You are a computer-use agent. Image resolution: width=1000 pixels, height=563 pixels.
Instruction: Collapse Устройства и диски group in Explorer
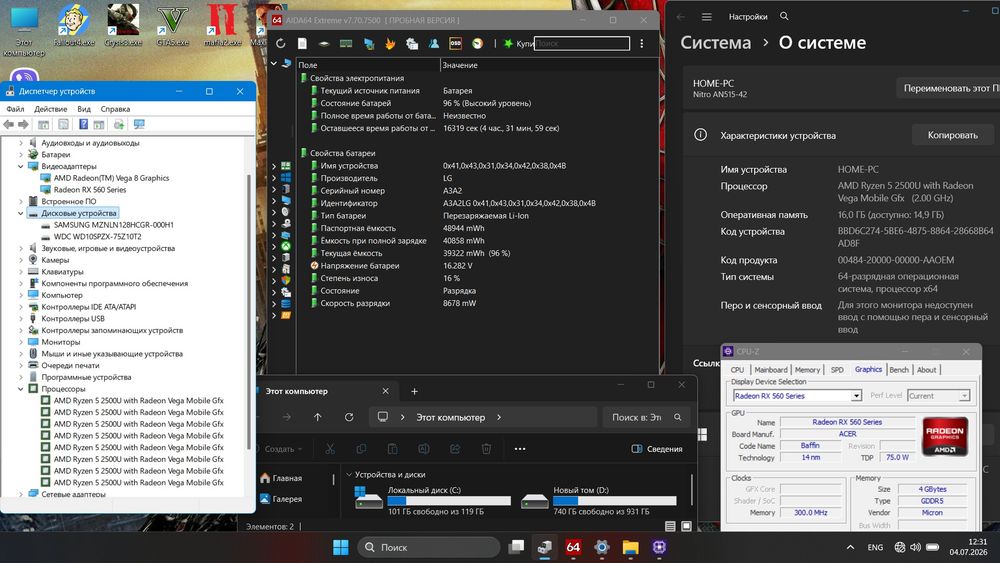coord(349,474)
